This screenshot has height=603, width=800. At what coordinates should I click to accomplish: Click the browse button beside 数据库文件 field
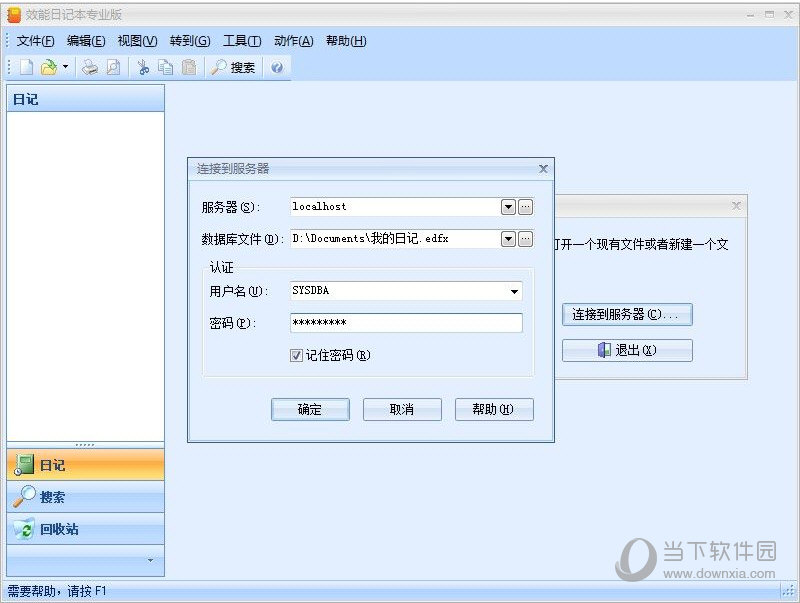tap(526, 239)
